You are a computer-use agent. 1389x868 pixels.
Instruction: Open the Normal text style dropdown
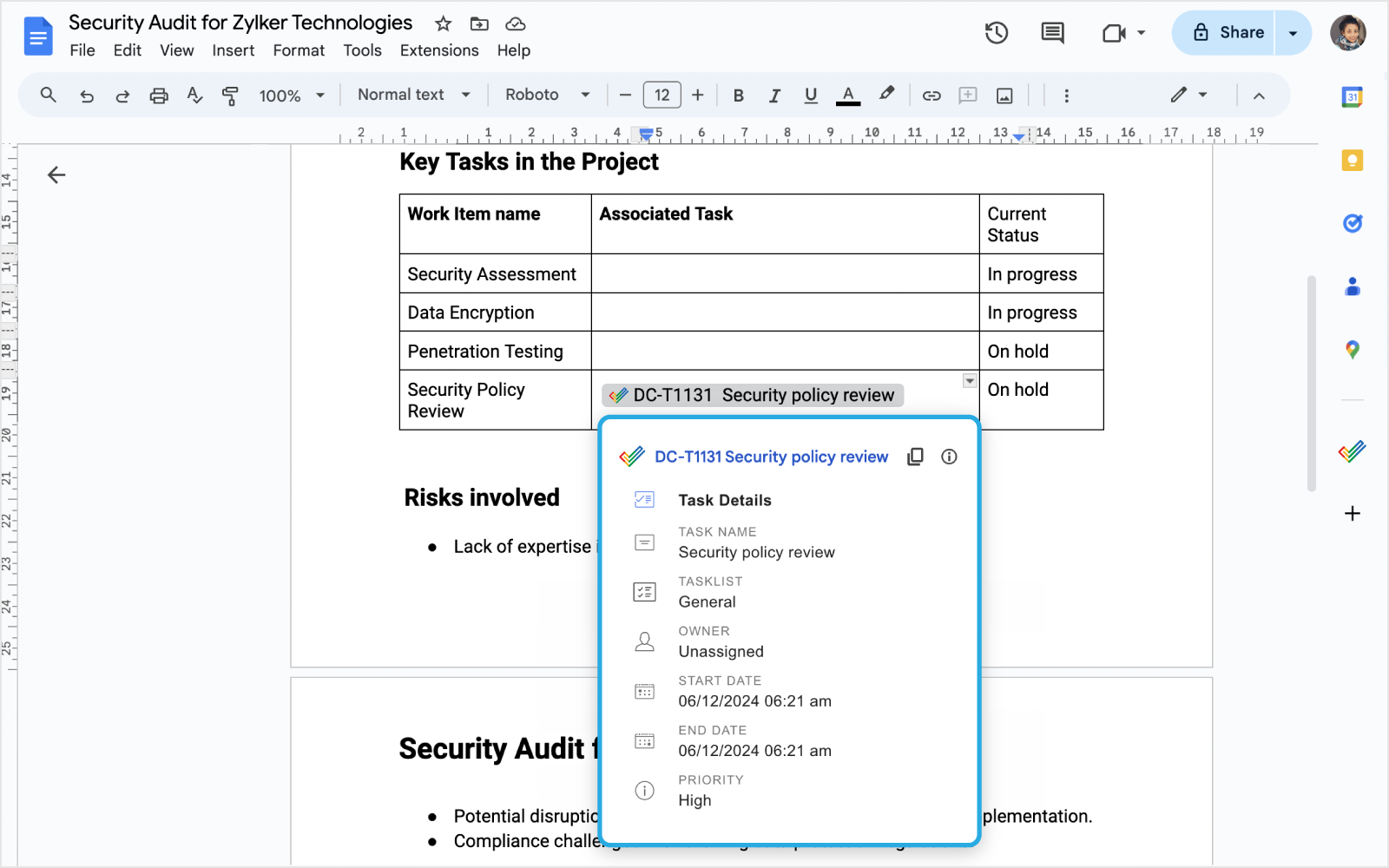tap(414, 95)
